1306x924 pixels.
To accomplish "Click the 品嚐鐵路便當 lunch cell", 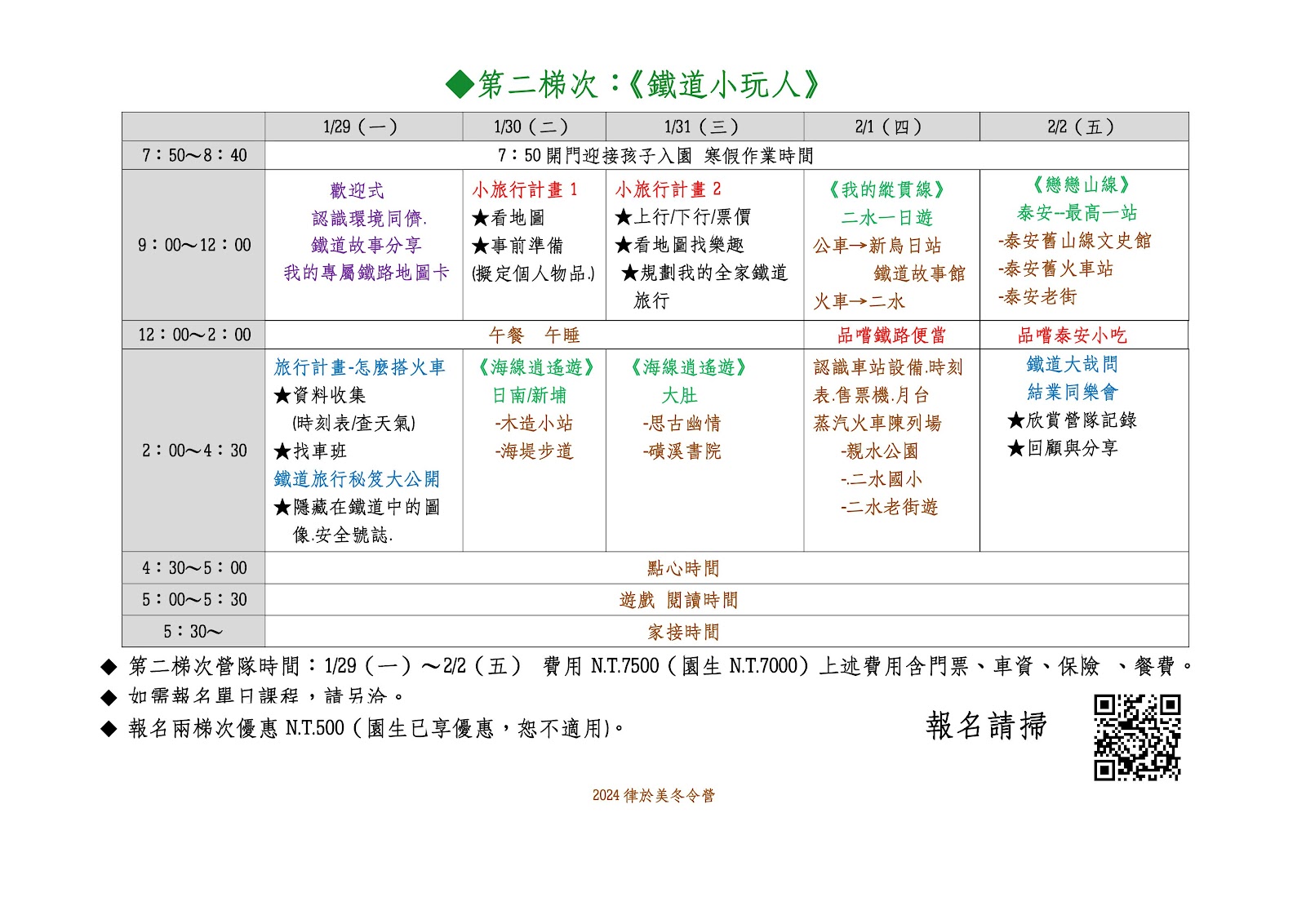I will pos(891,335).
